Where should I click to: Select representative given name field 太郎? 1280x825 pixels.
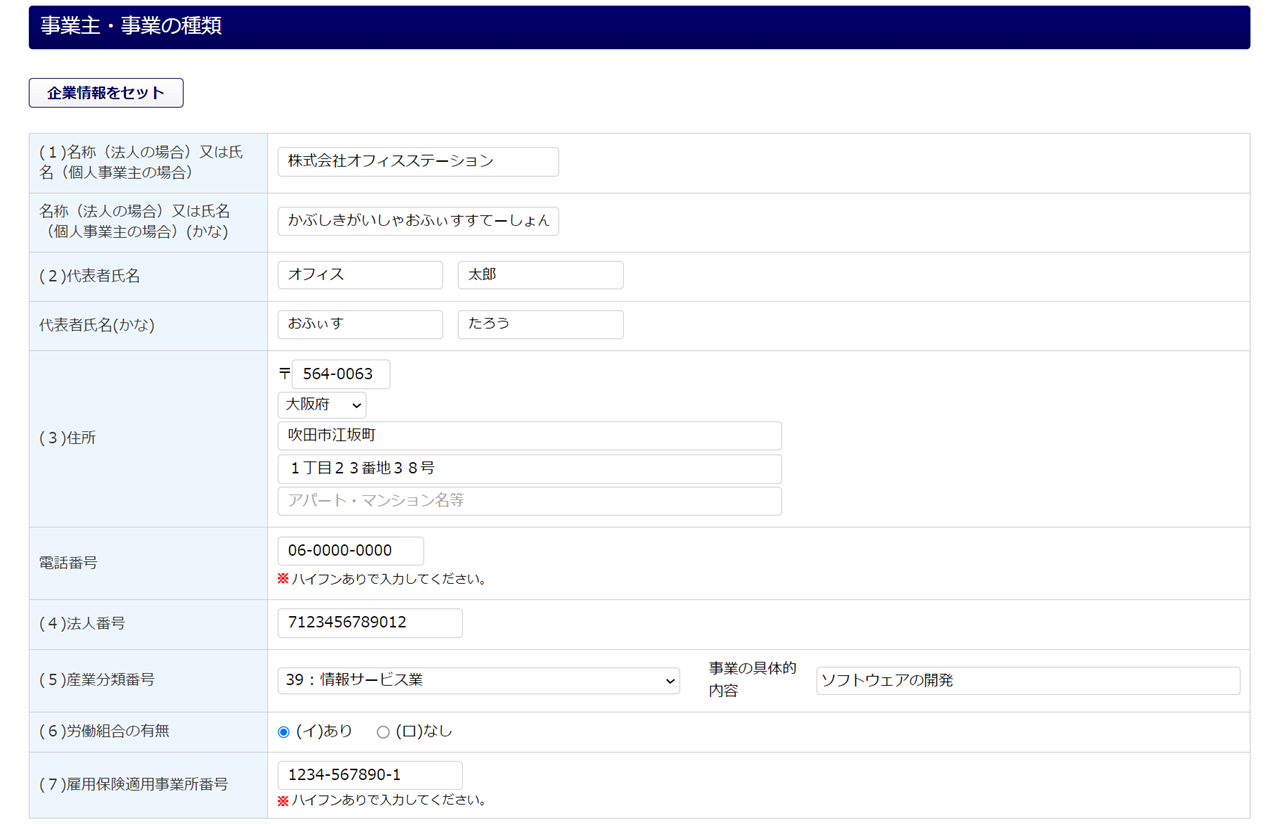point(541,275)
